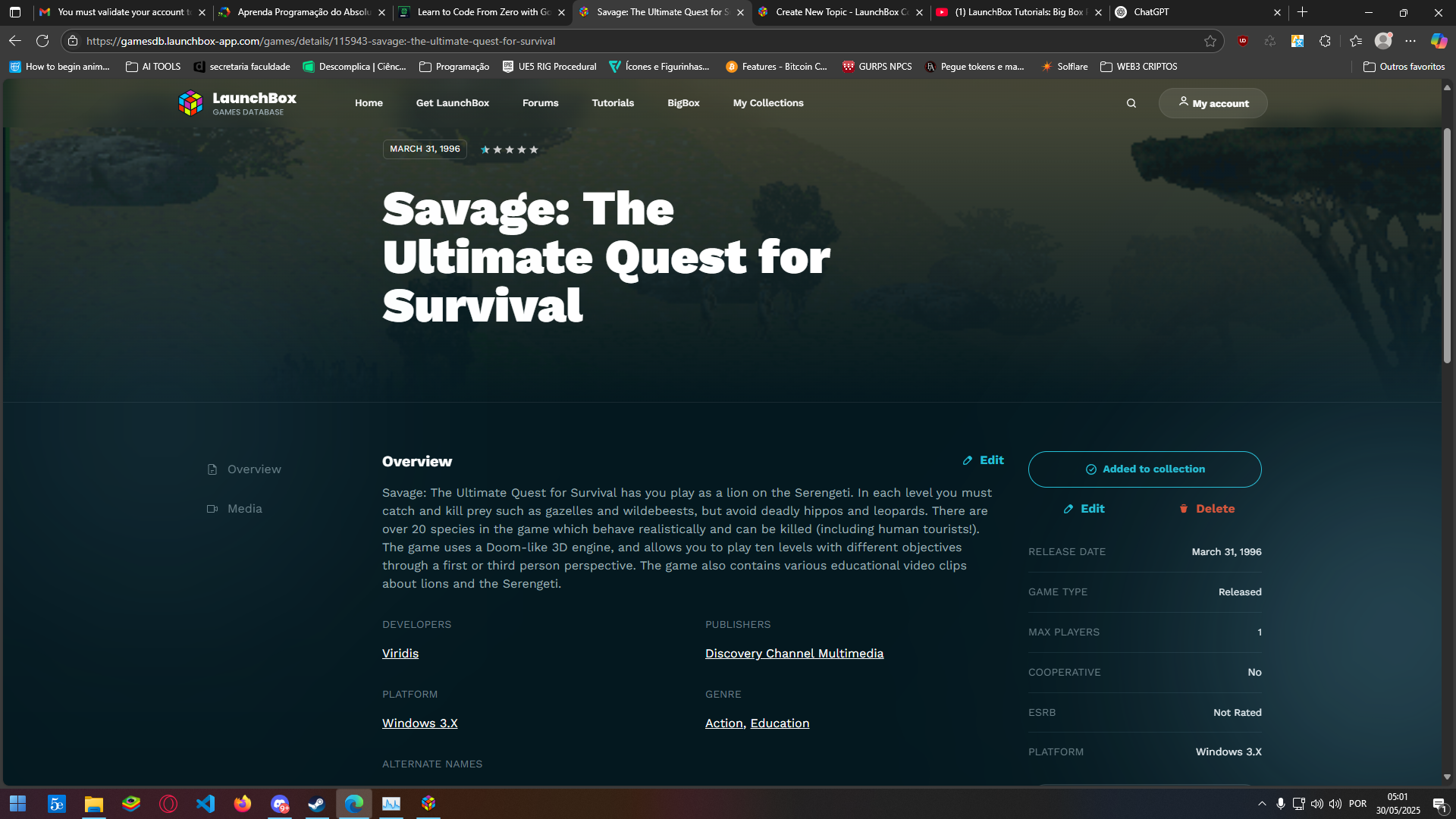Click Edit below Added to collection

[1084, 509]
